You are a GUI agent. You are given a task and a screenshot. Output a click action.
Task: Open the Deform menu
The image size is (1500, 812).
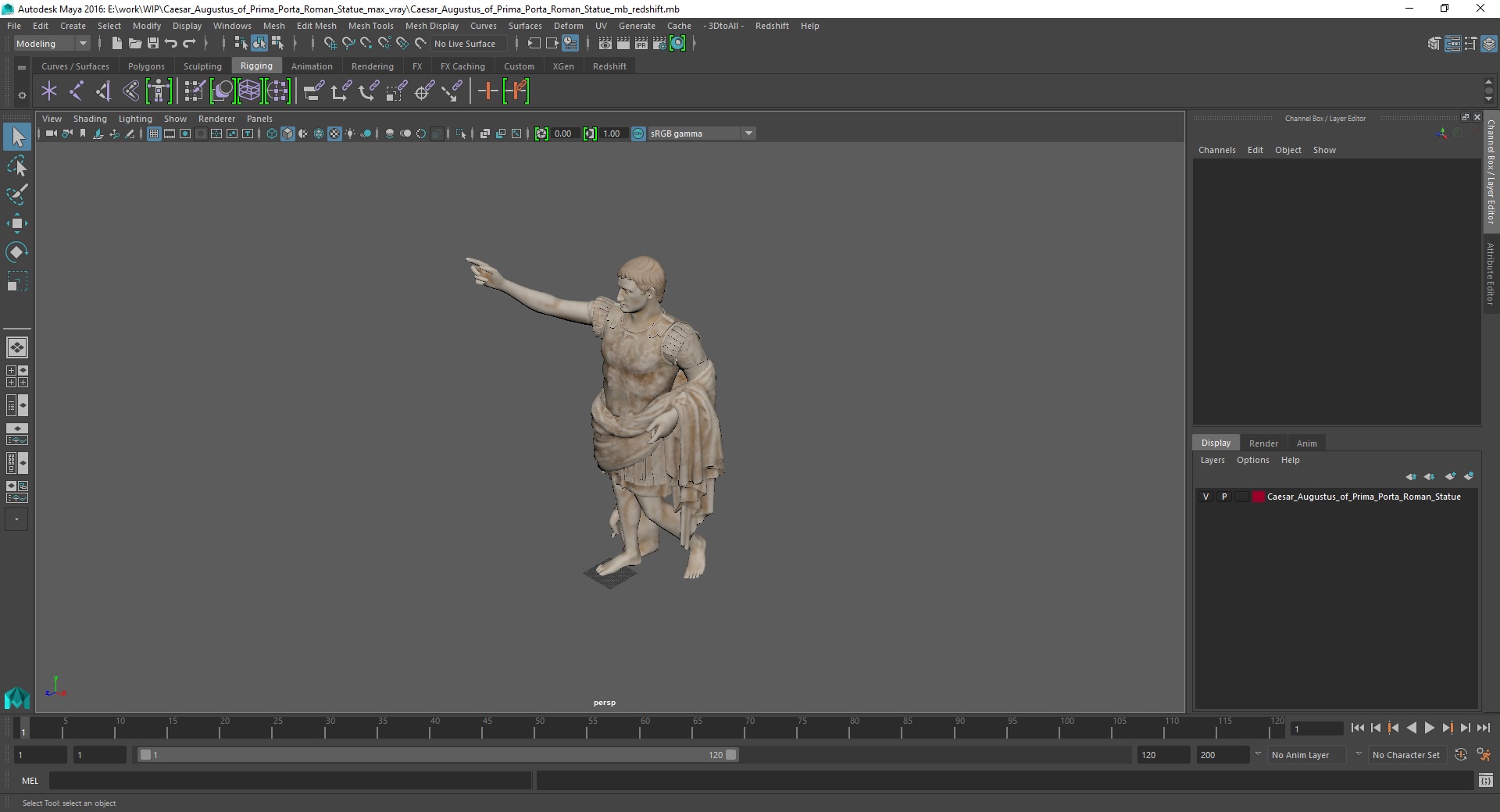[x=568, y=26]
